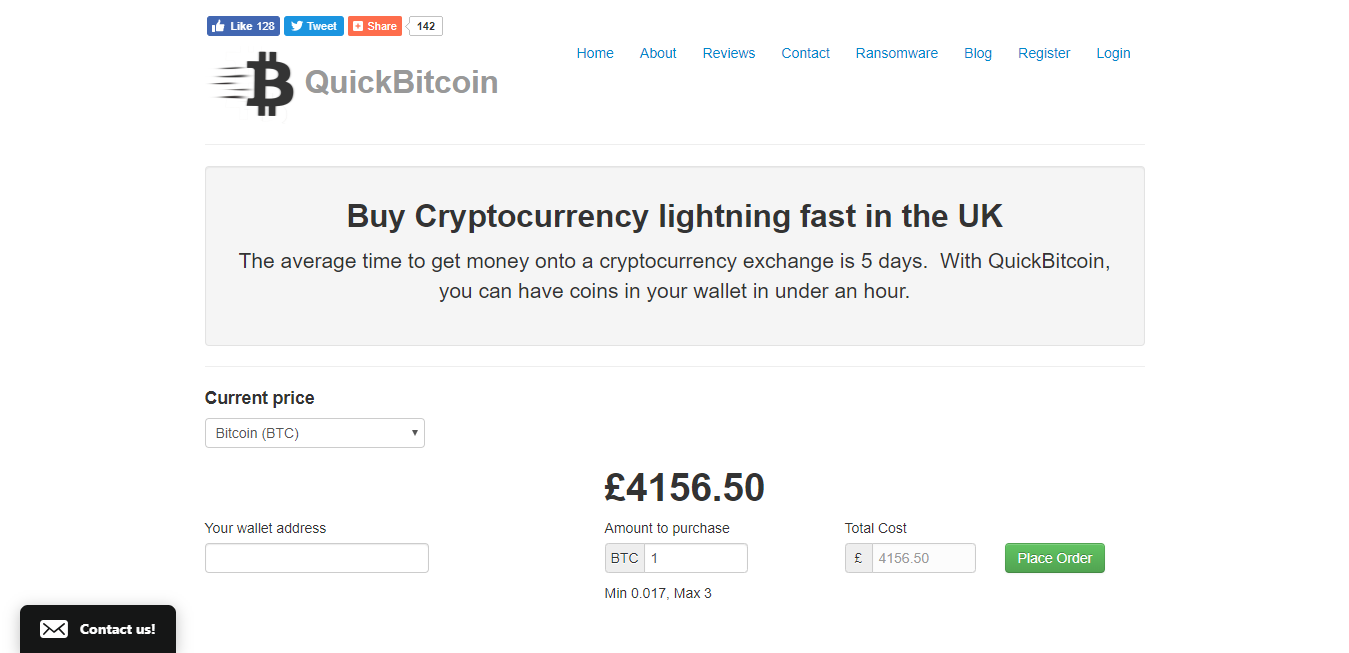This screenshot has width=1349, height=653.
Task: Open the Ransomware page from navigation
Action: click(x=896, y=53)
